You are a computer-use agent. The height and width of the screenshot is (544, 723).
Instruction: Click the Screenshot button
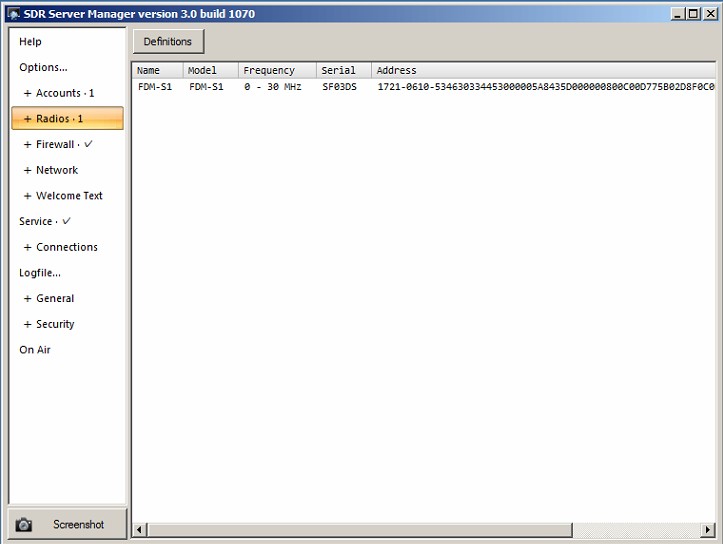[67, 524]
